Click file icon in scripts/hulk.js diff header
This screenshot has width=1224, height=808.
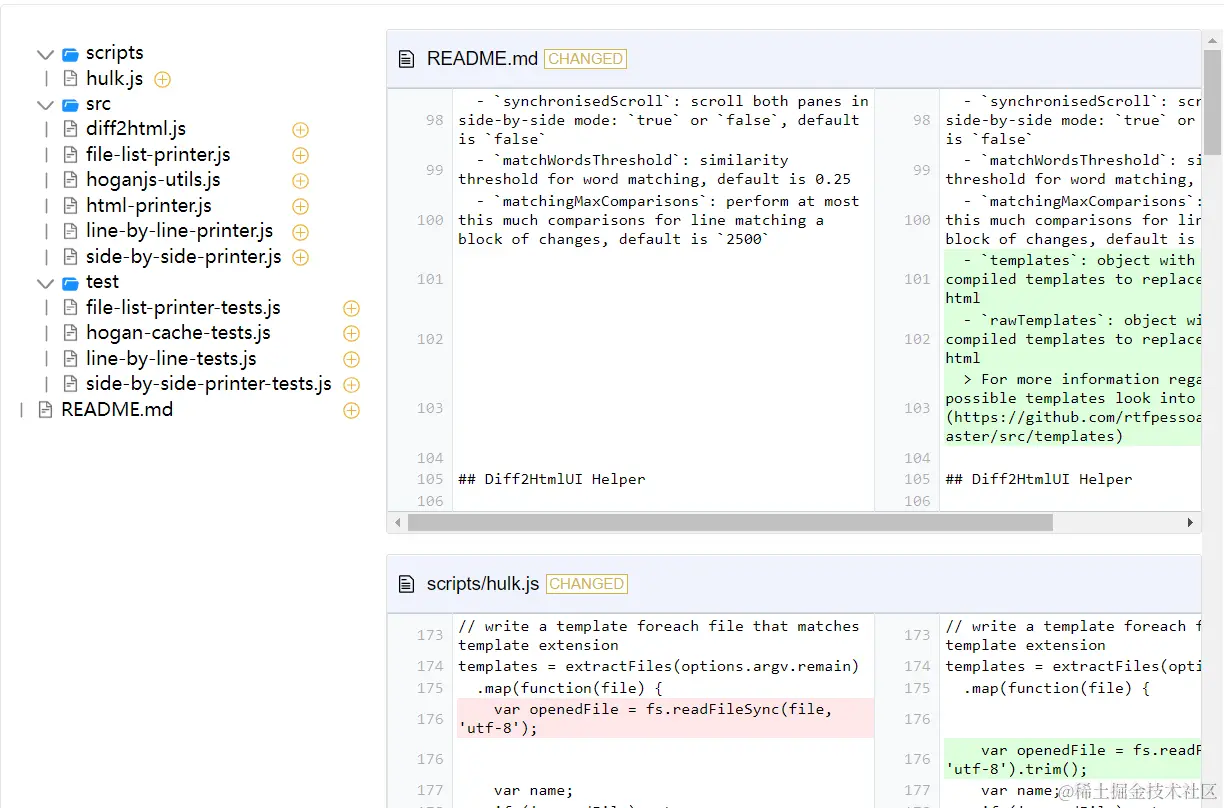[x=406, y=584]
